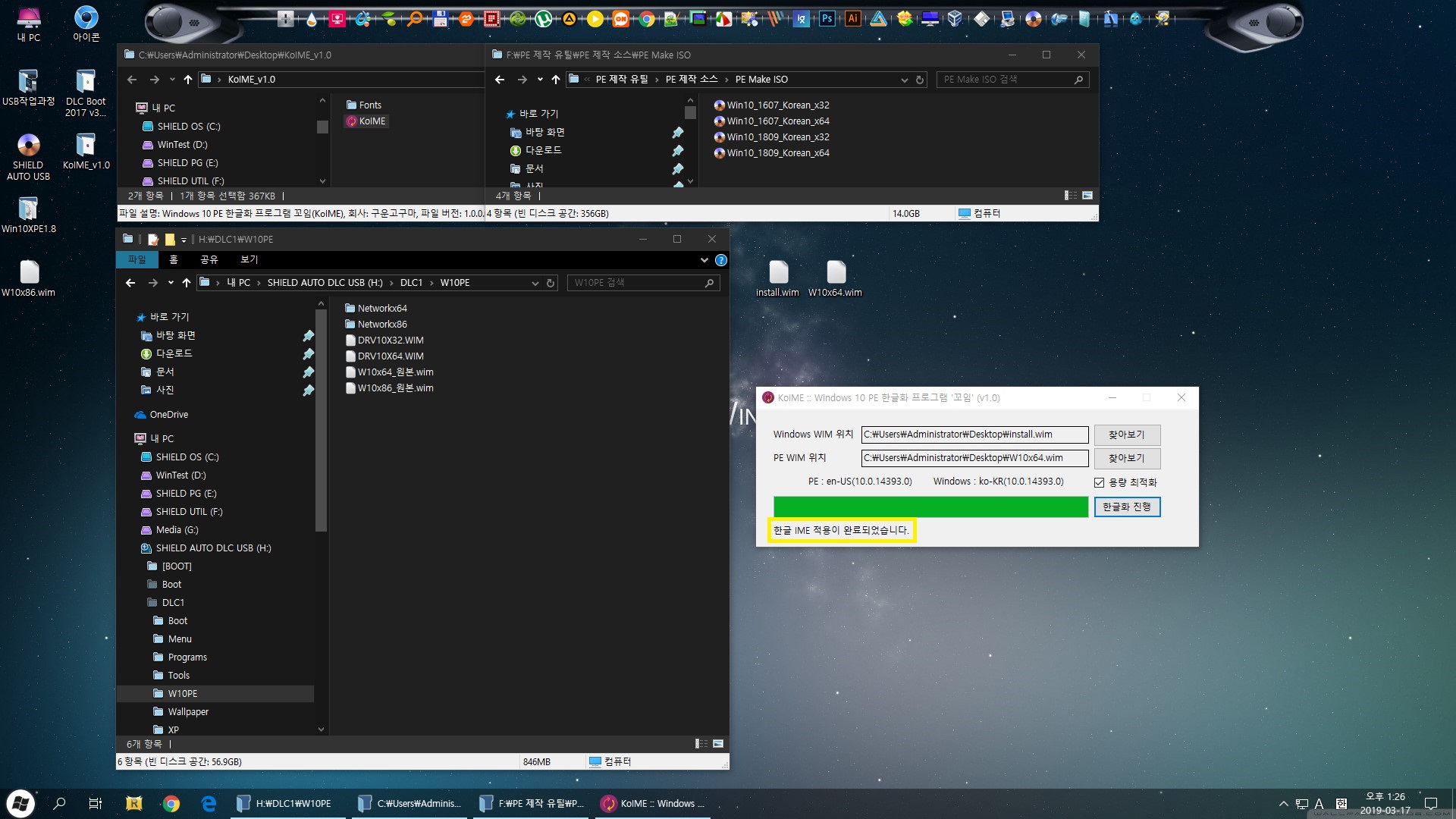The image size is (1456, 819).
Task: Open Task View on the taskbar
Action: click(96, 803)
